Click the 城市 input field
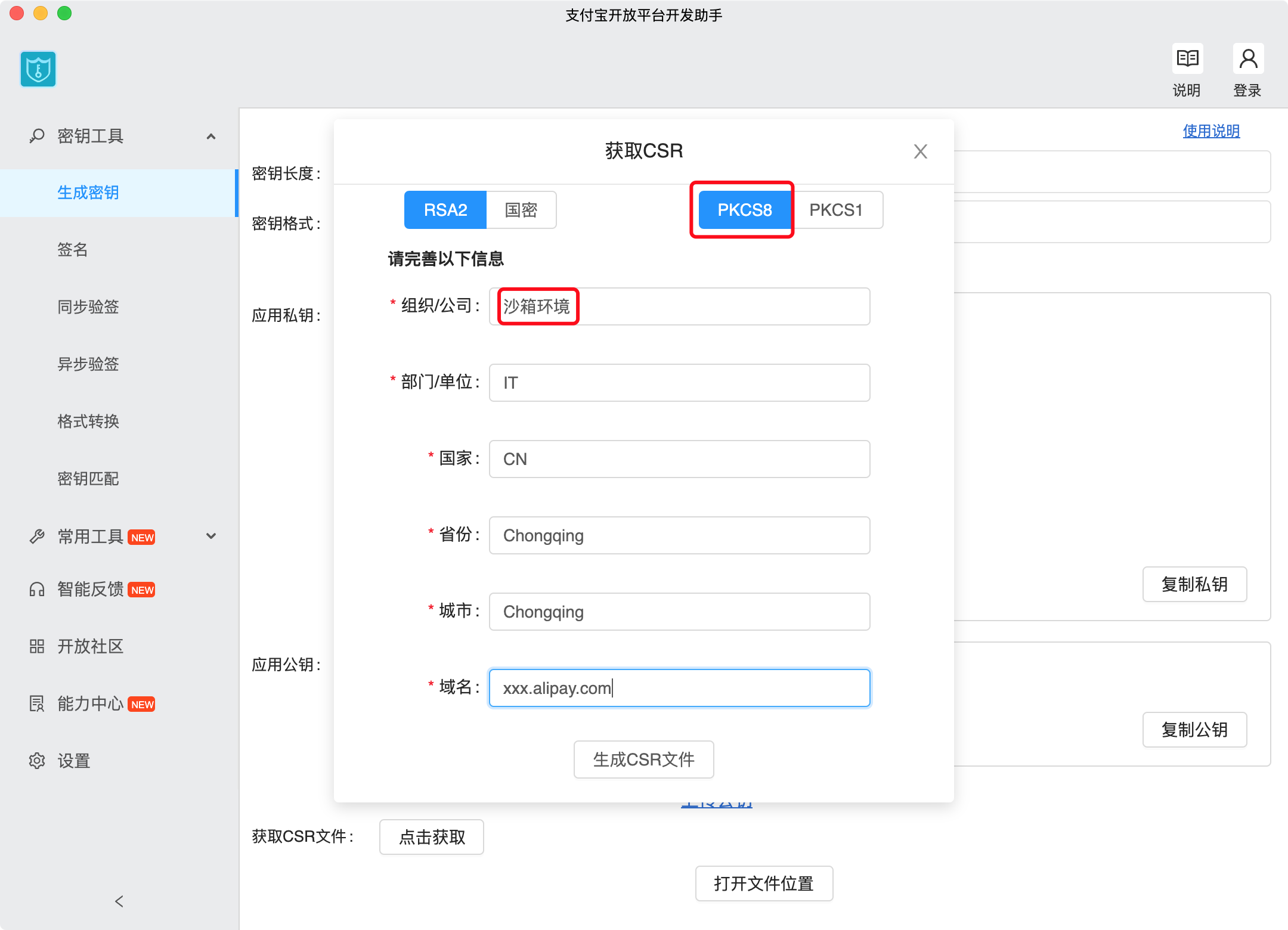Image resolution: width=1288 pixels, height=930 pixels. pos(680,612)
